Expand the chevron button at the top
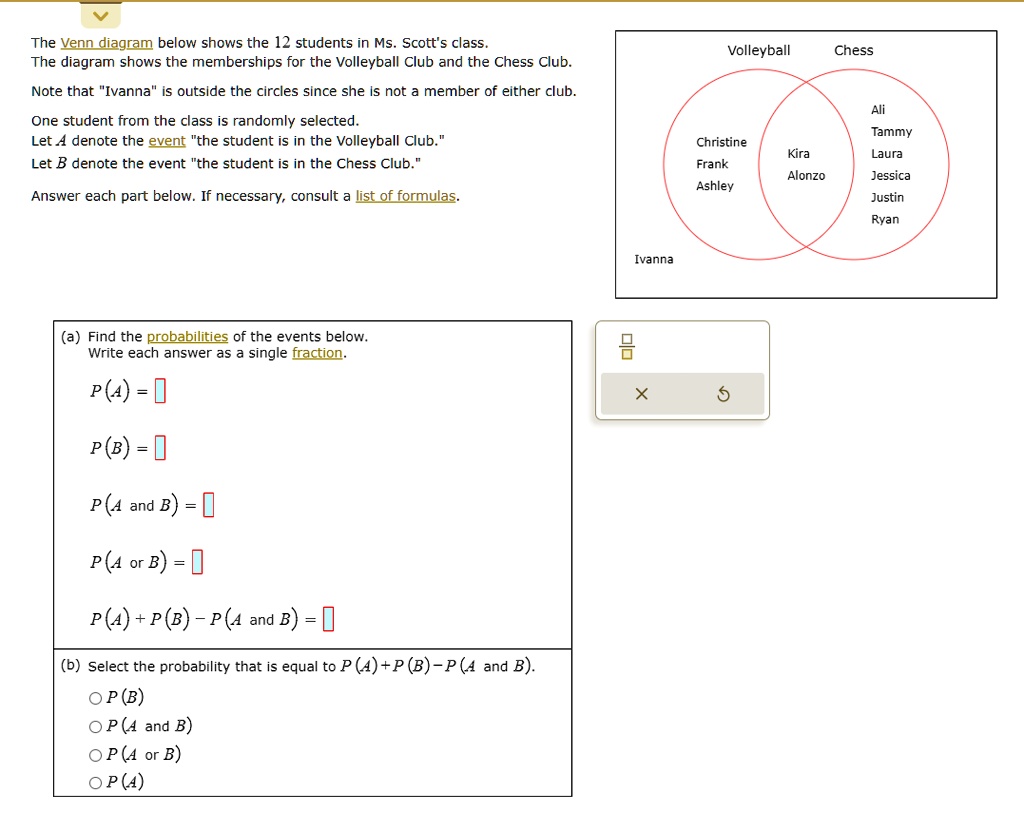This screenshot has height=813, width=1024. click(99, 15)
